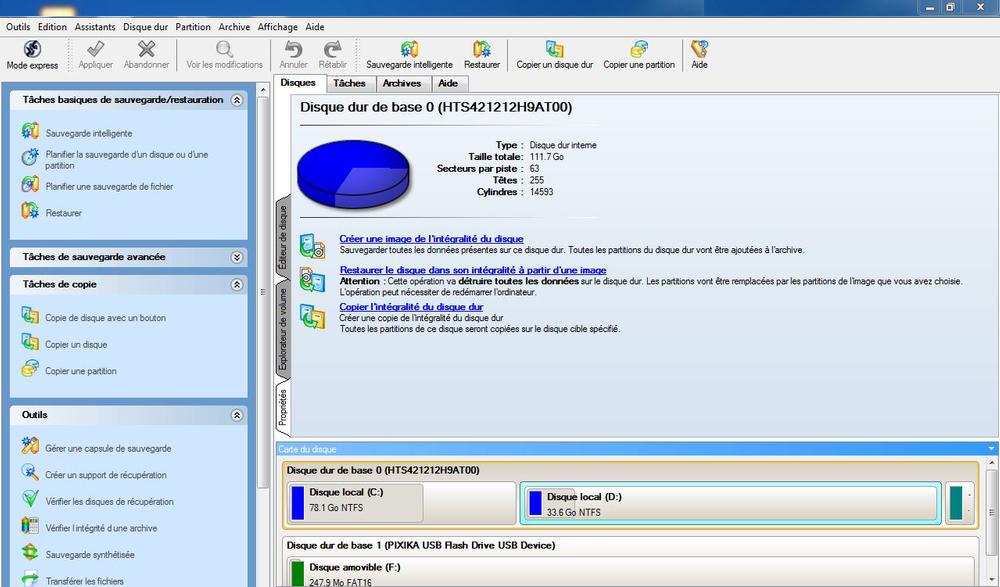Click the Gérer une capsule de sauvegarde icon

coord(30,447)
